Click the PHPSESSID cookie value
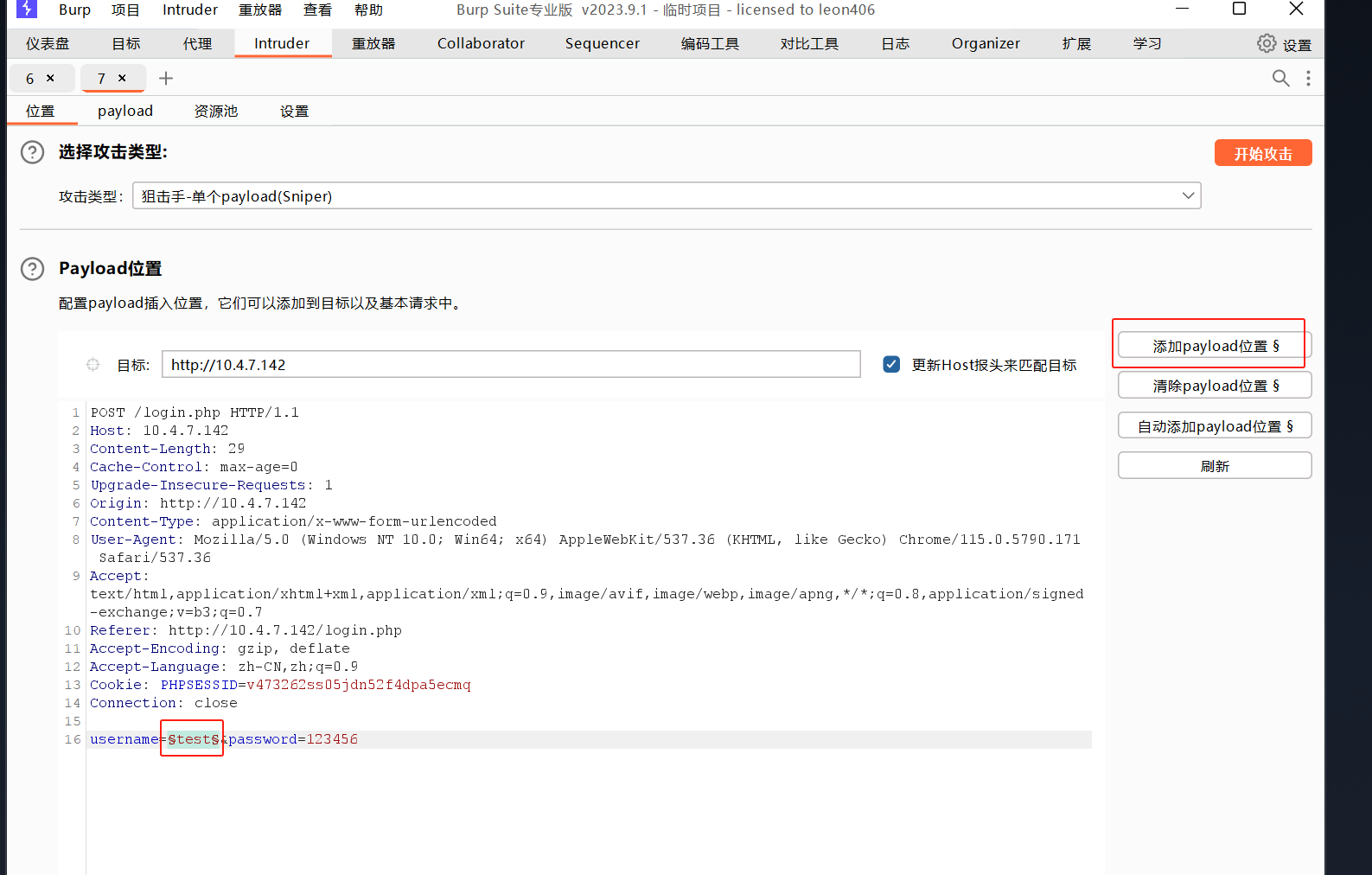 (359, 685)
